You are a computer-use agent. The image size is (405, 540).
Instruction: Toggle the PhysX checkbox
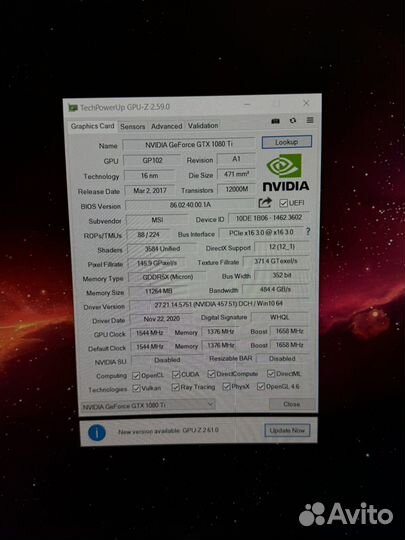(226, 387)
